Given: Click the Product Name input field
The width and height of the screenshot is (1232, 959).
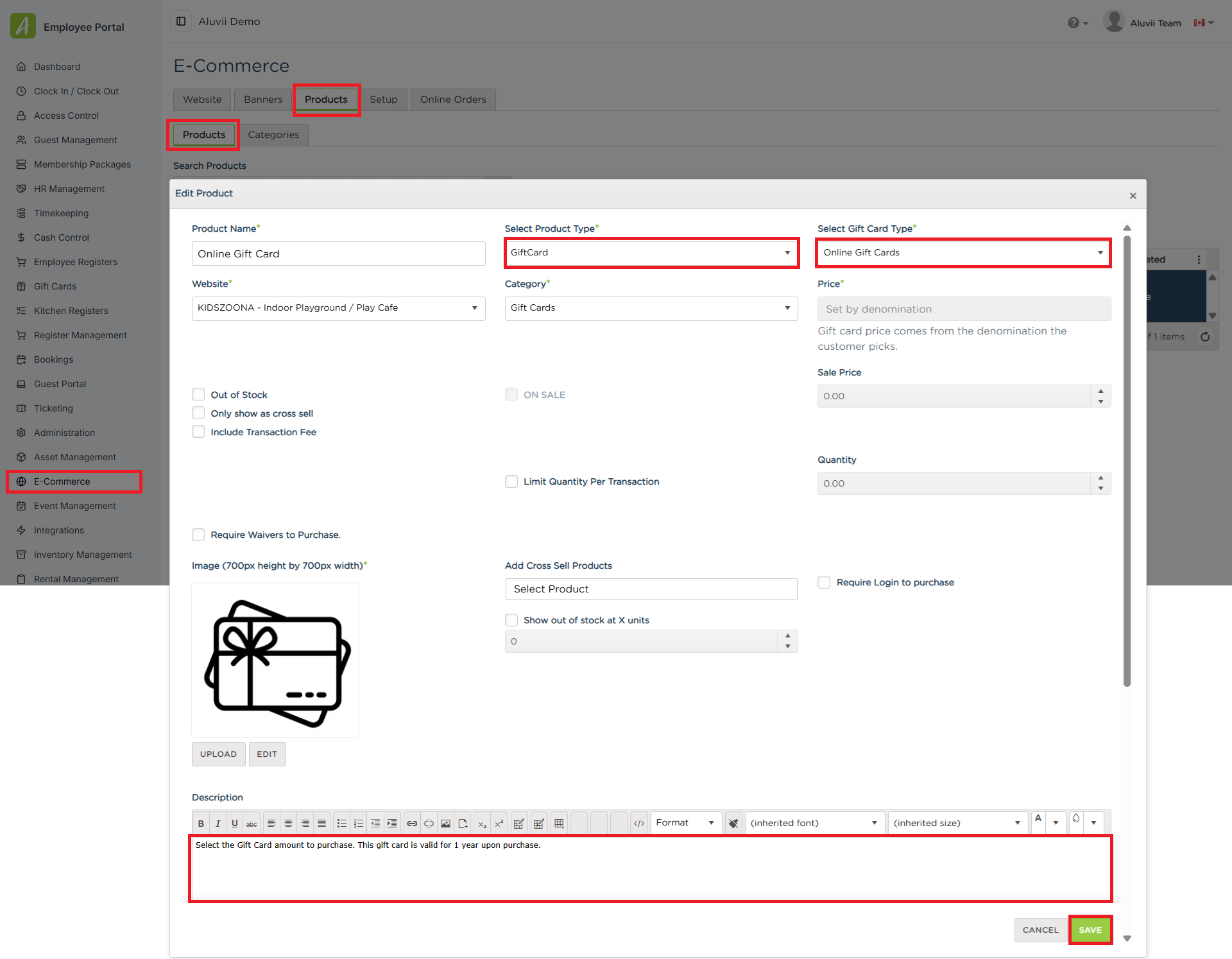Looking at the screenshot, I should pyautogui.click(x=338, y=254).
